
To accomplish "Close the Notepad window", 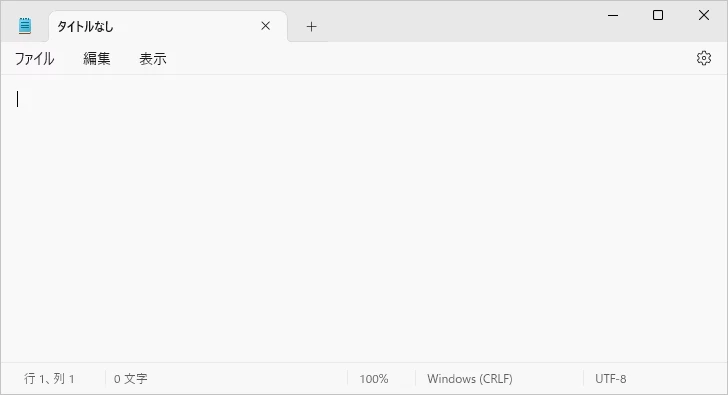I will pyautogui.click(x=704, y=15).
